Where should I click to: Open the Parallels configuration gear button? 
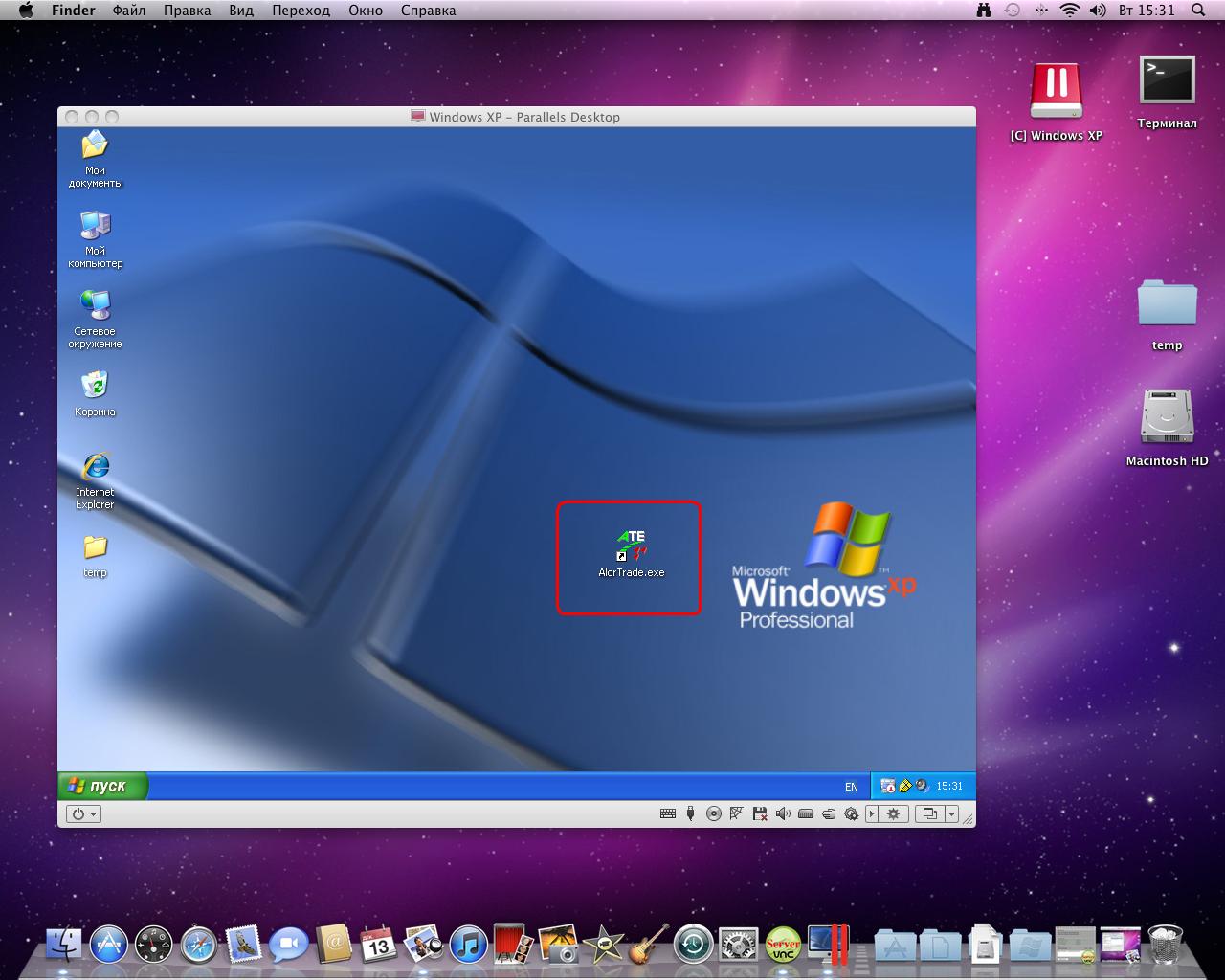point(893,814)
